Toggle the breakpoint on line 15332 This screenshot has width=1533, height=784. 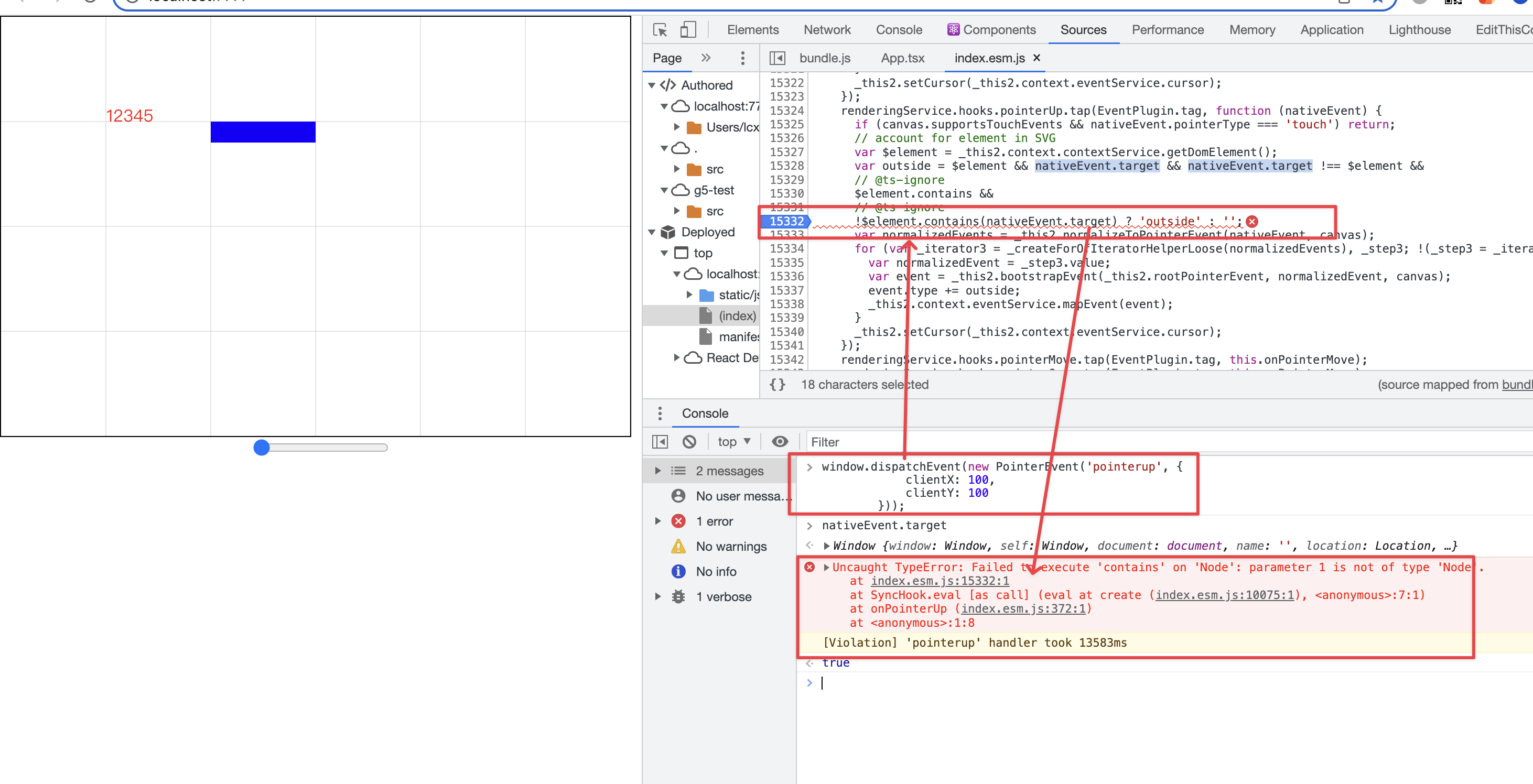784,221
